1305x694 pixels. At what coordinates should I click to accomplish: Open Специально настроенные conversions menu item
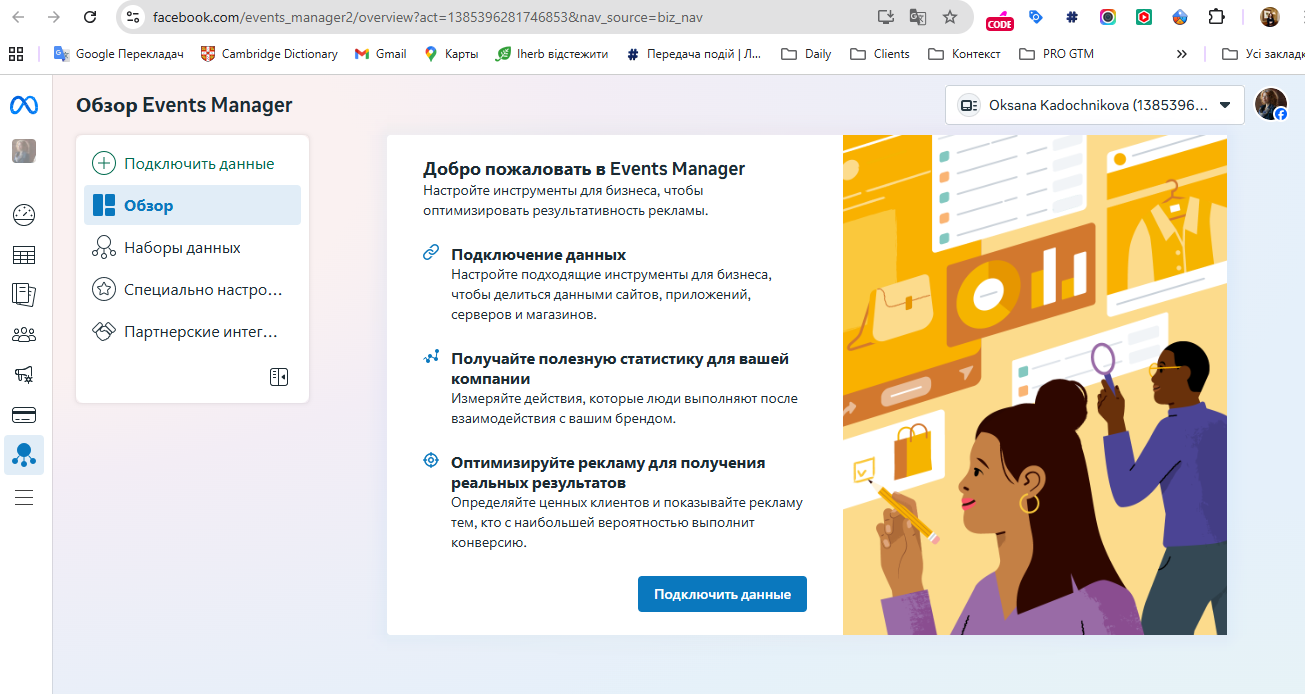(x=192, y=289)
